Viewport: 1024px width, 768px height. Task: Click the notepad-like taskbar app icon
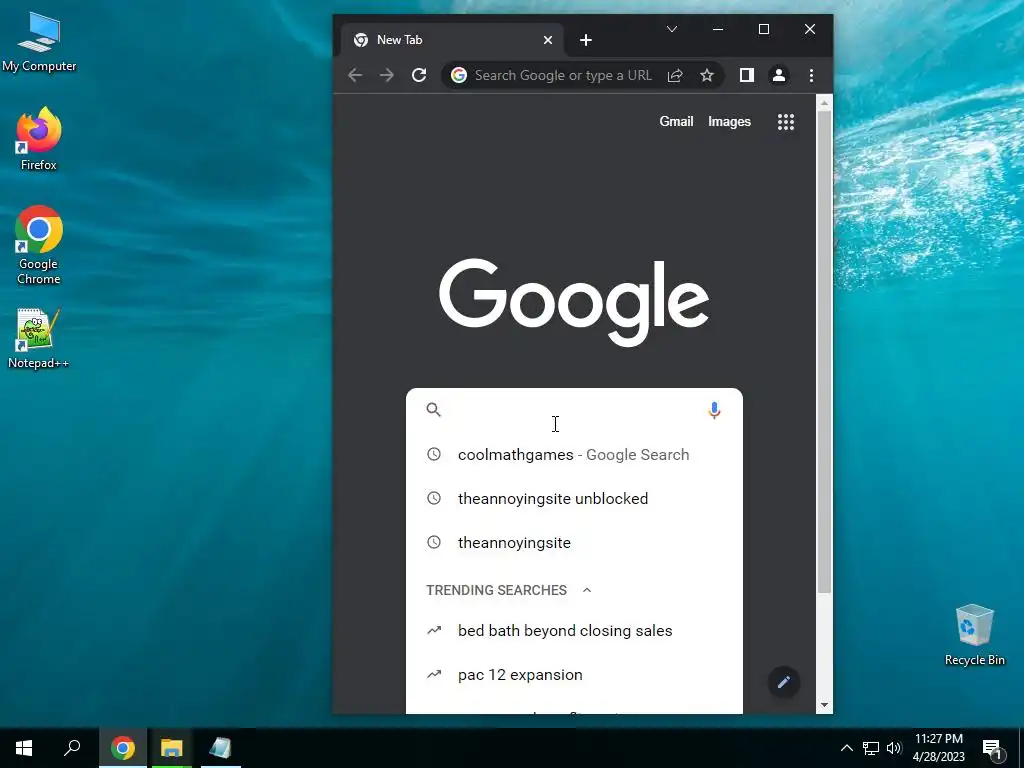tap(221, 748)
